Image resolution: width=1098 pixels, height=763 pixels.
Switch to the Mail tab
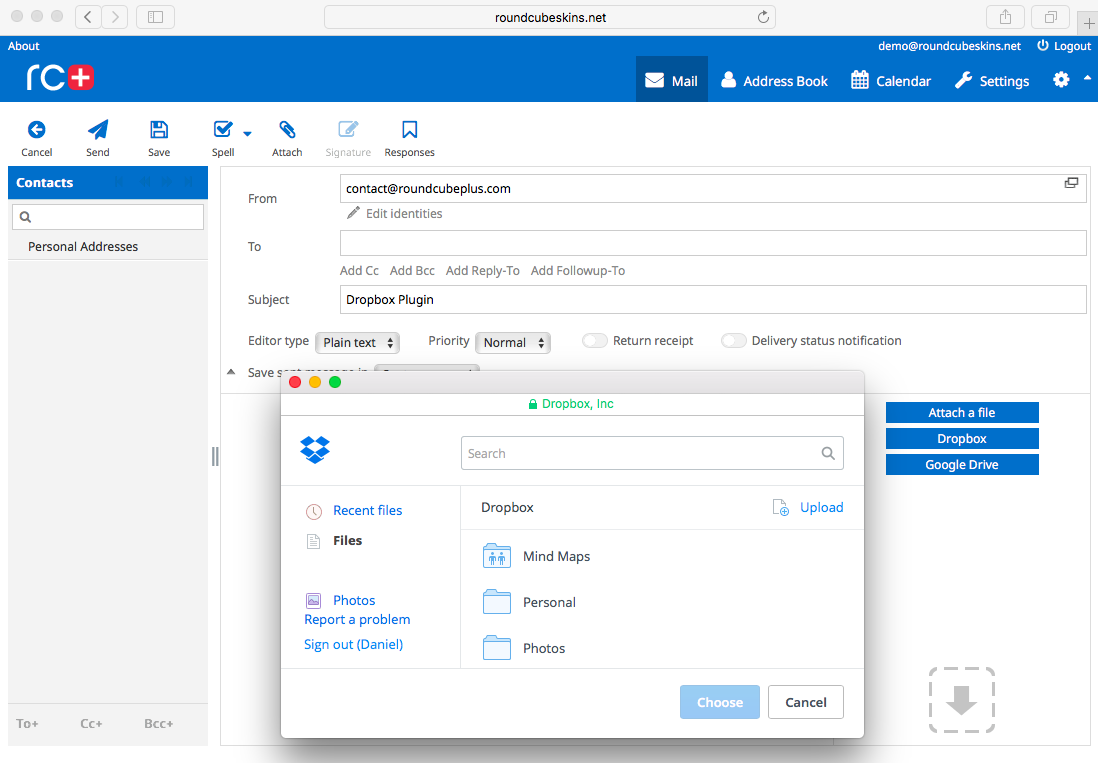pos(672,79)
